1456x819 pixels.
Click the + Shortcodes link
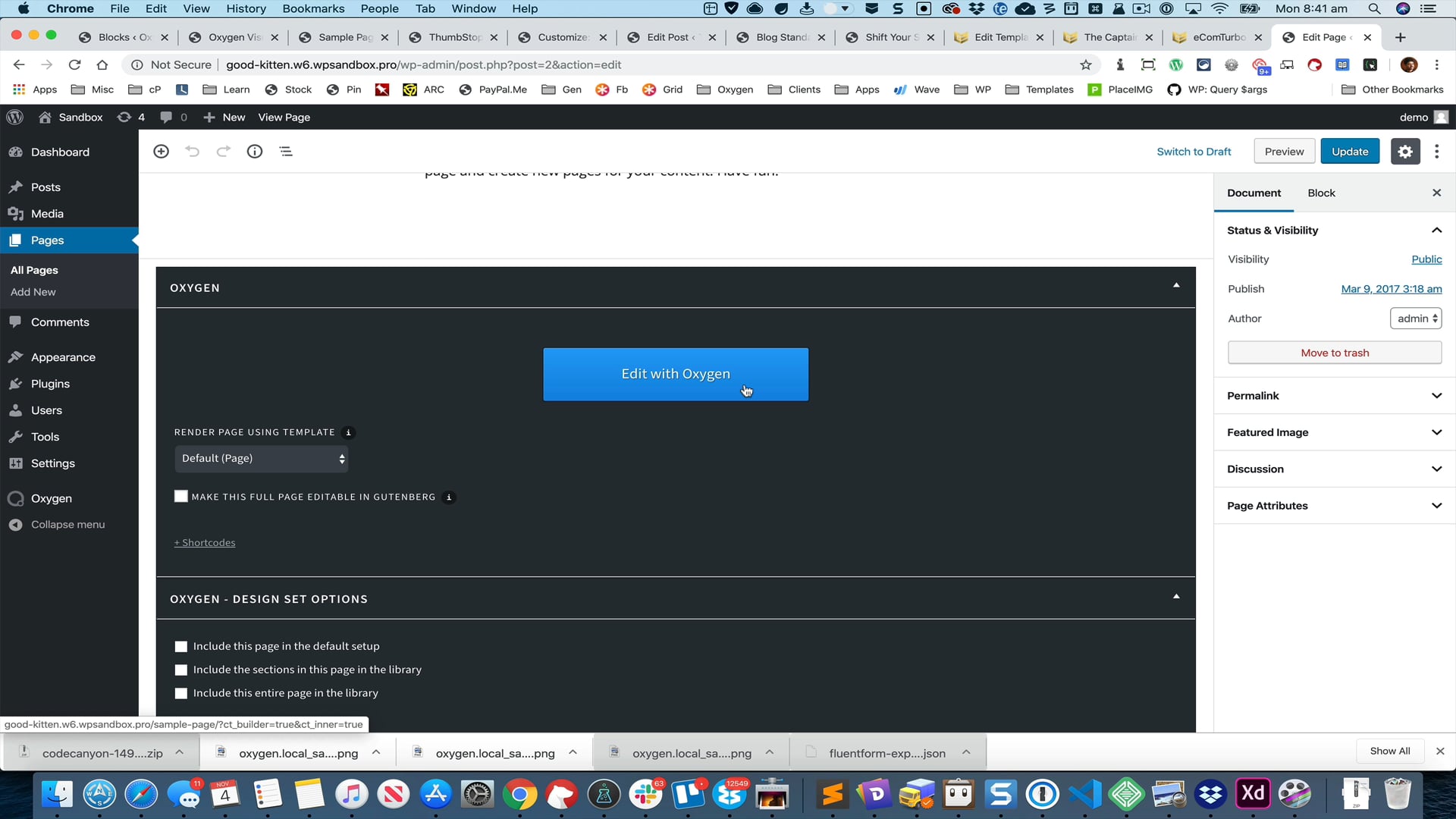205,543
